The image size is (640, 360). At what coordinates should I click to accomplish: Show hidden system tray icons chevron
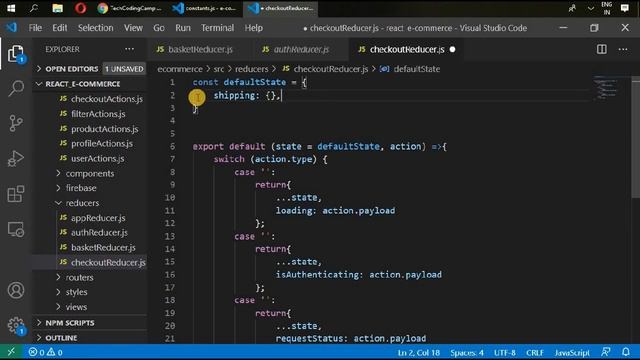point(590,8)
